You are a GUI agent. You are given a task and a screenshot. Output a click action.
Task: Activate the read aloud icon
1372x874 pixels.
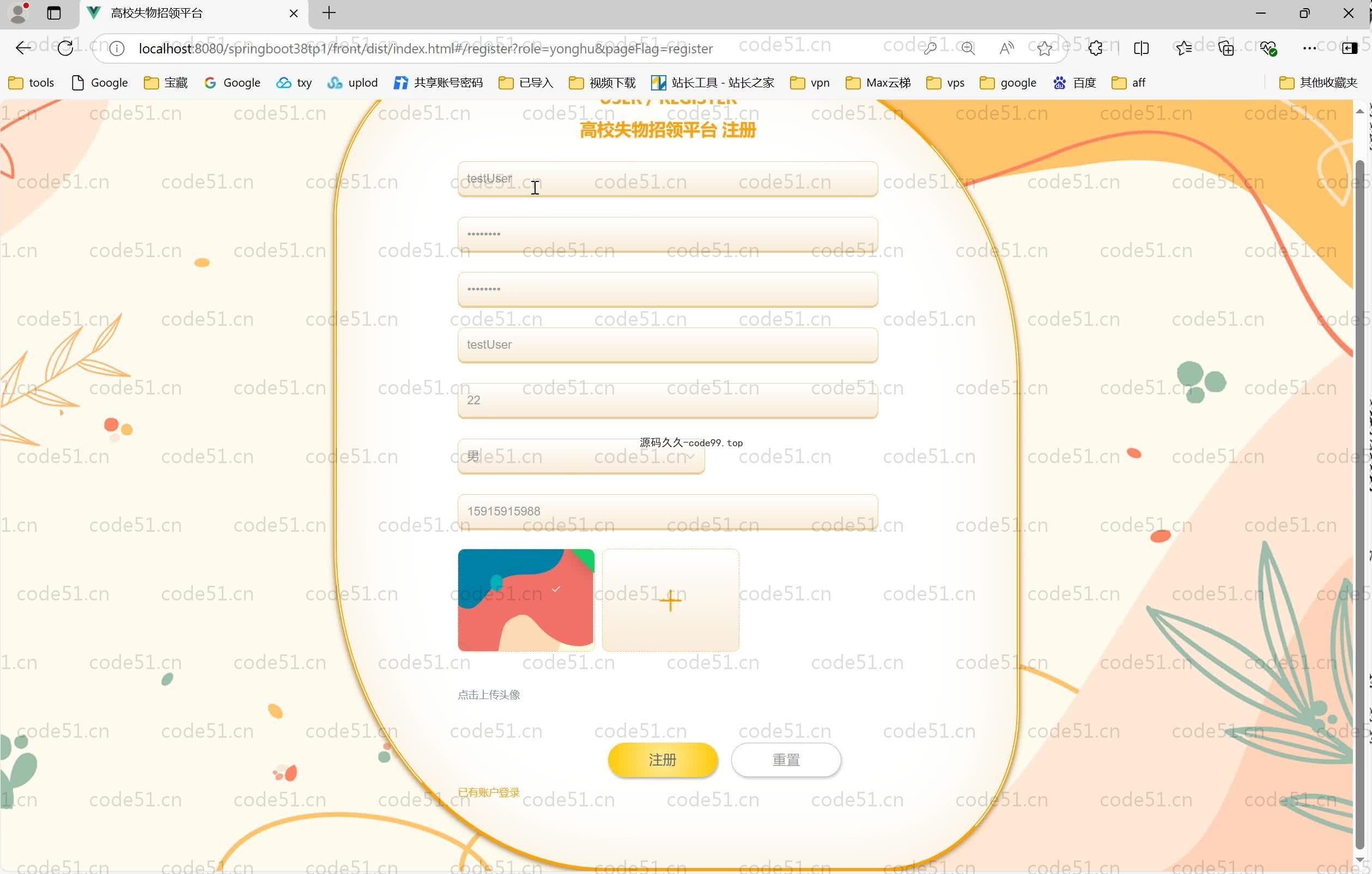(1006, 48)
